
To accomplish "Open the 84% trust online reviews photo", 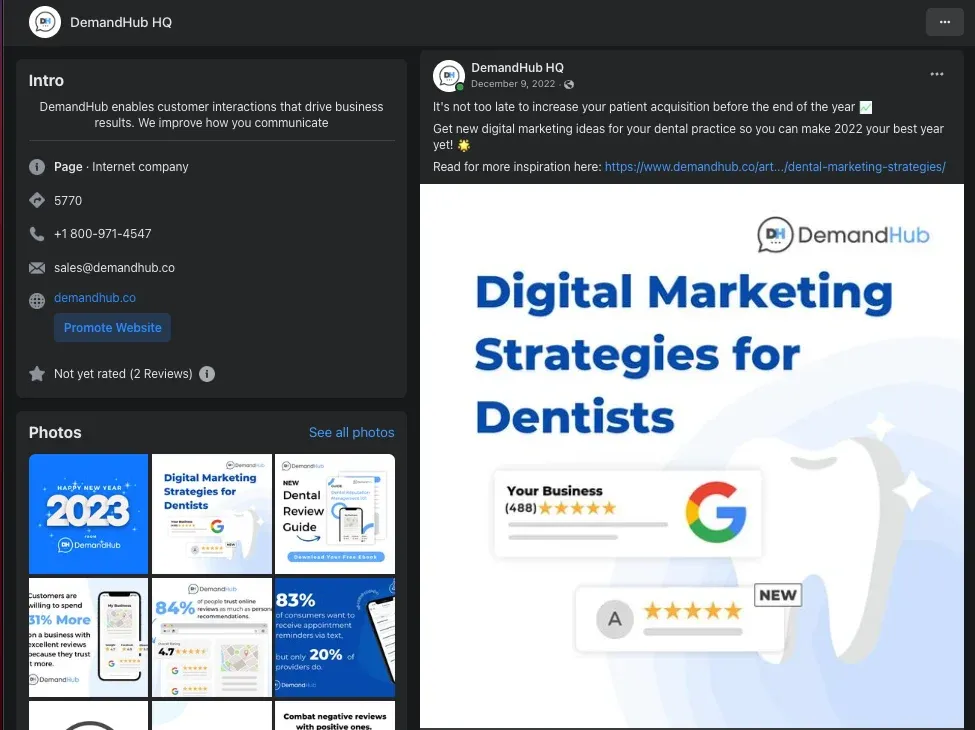I will [212, 637].
